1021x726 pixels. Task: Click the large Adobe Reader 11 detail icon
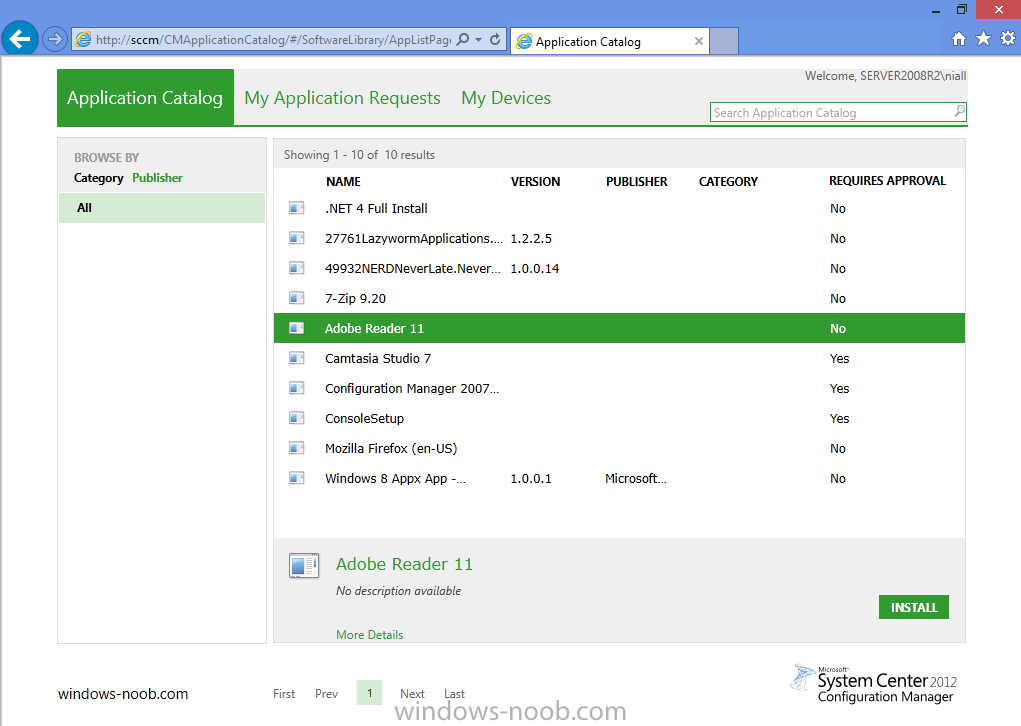point(304,565)
